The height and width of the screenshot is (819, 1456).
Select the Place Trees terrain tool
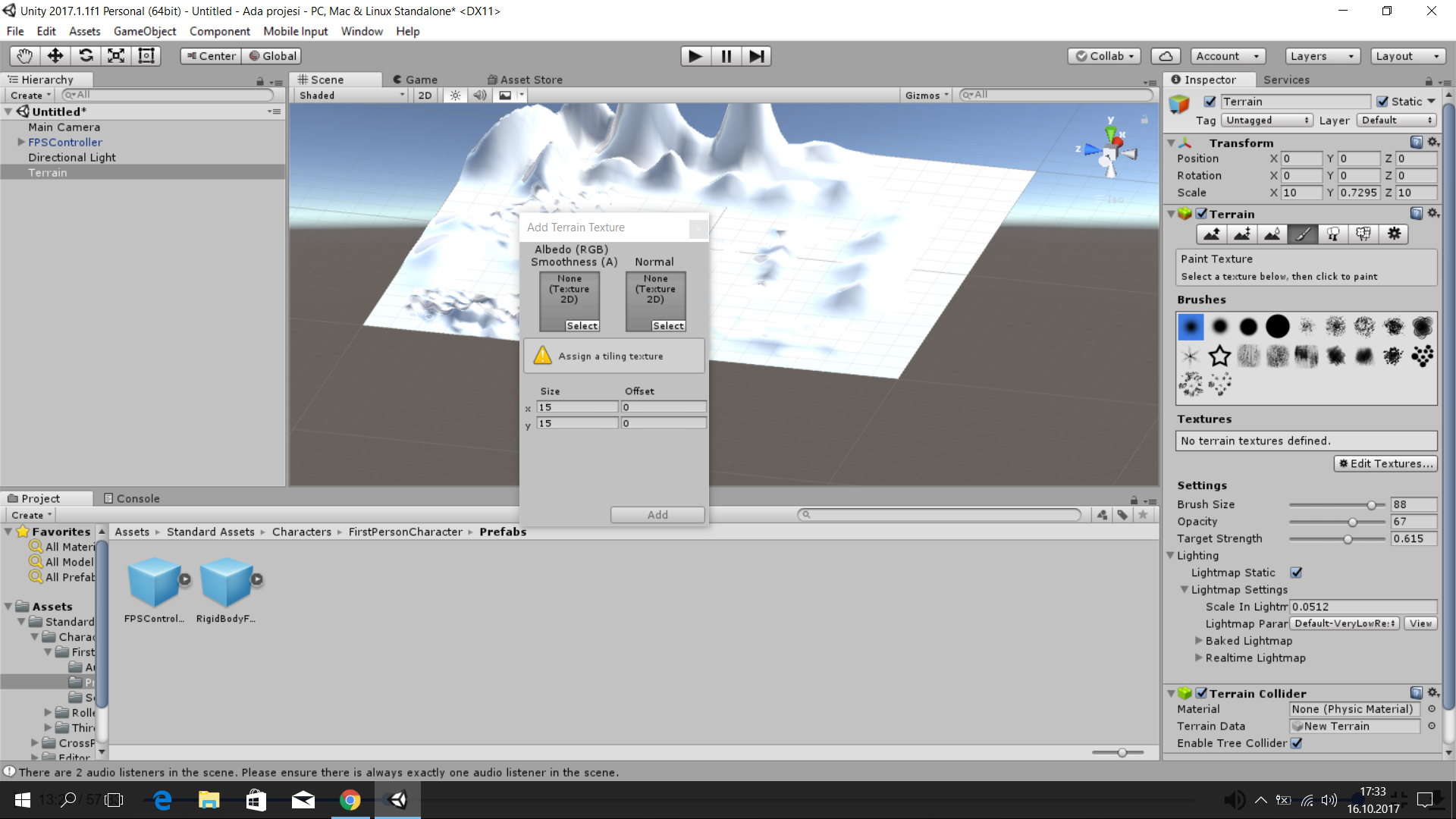click(1332, 234)
